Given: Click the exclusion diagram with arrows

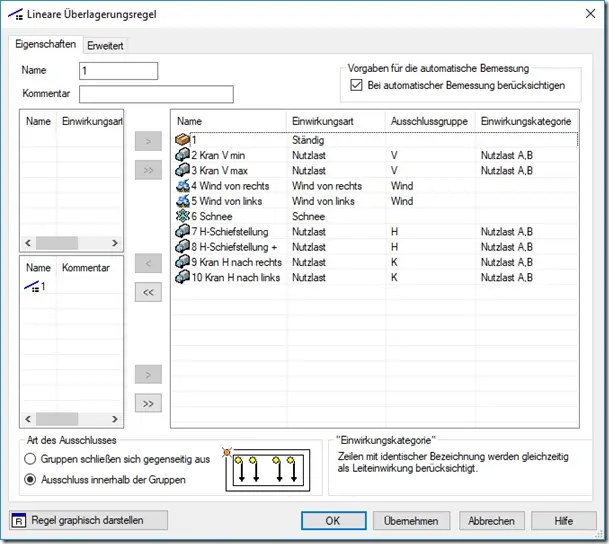Looking at the screenshot, I should (268, 470).
